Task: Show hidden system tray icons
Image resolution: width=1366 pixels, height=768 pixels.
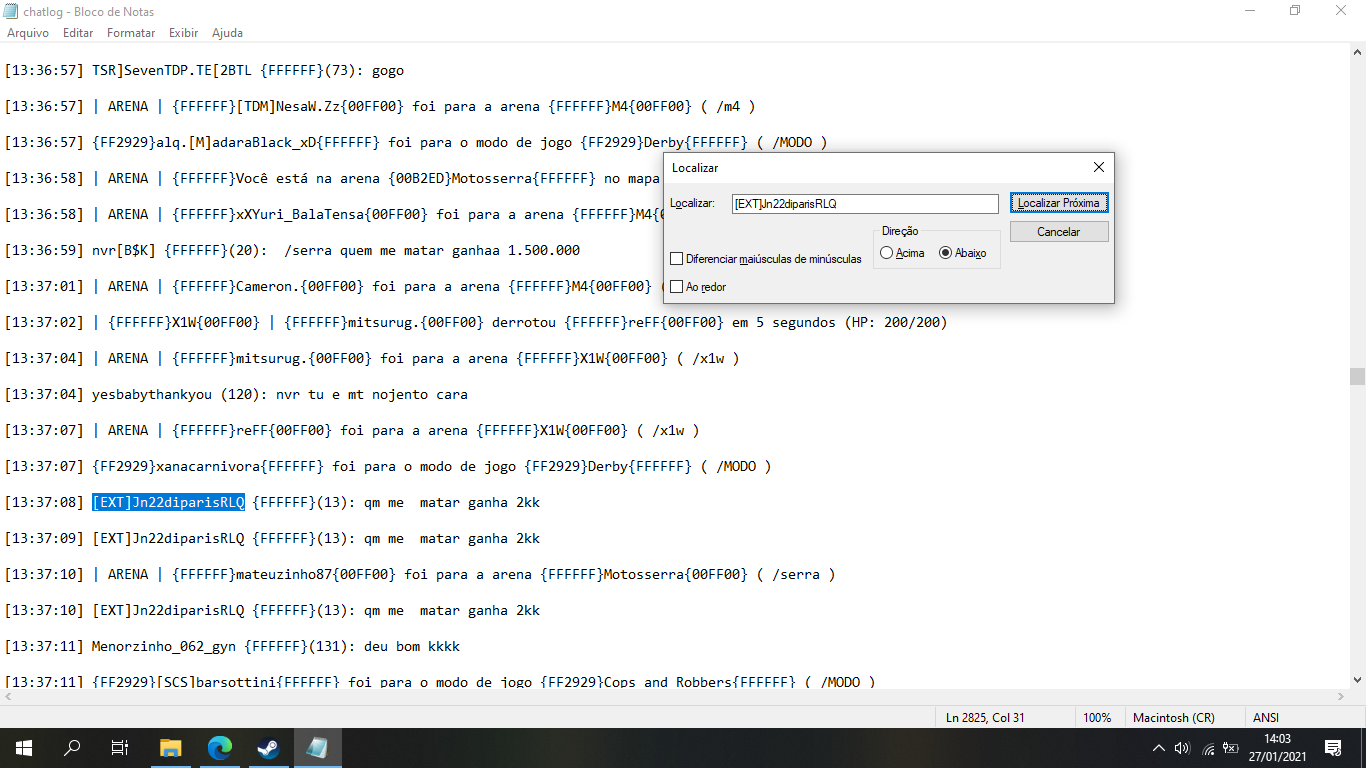Action: coord(1158,748)
